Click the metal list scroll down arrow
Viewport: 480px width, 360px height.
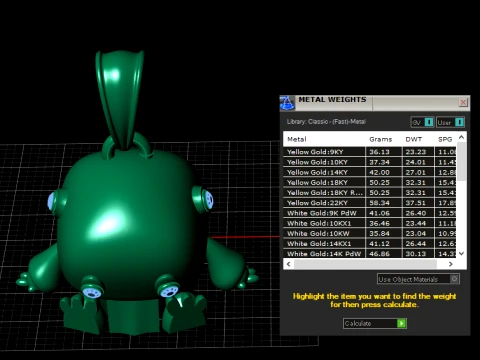click(x=461, y=254)
